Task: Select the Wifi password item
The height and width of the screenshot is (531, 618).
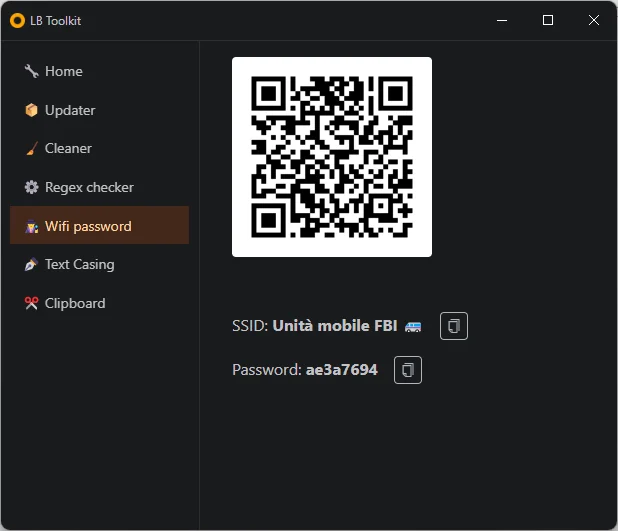Action: 99,226
